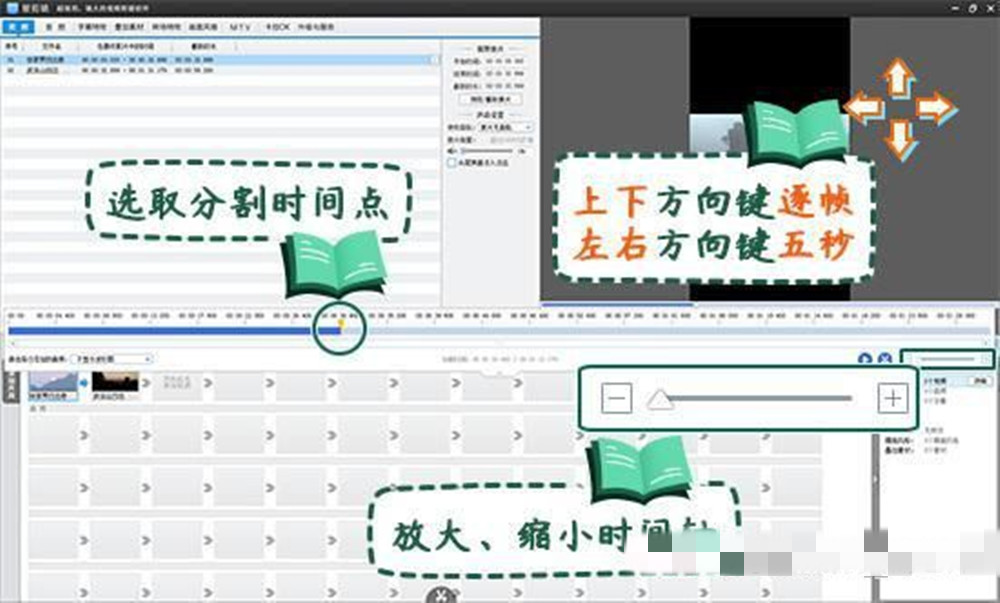The width and height of the screenshot is (1000, 603).
Task: Click the blue icon beside the play icon
Action: tap(885, 358)
